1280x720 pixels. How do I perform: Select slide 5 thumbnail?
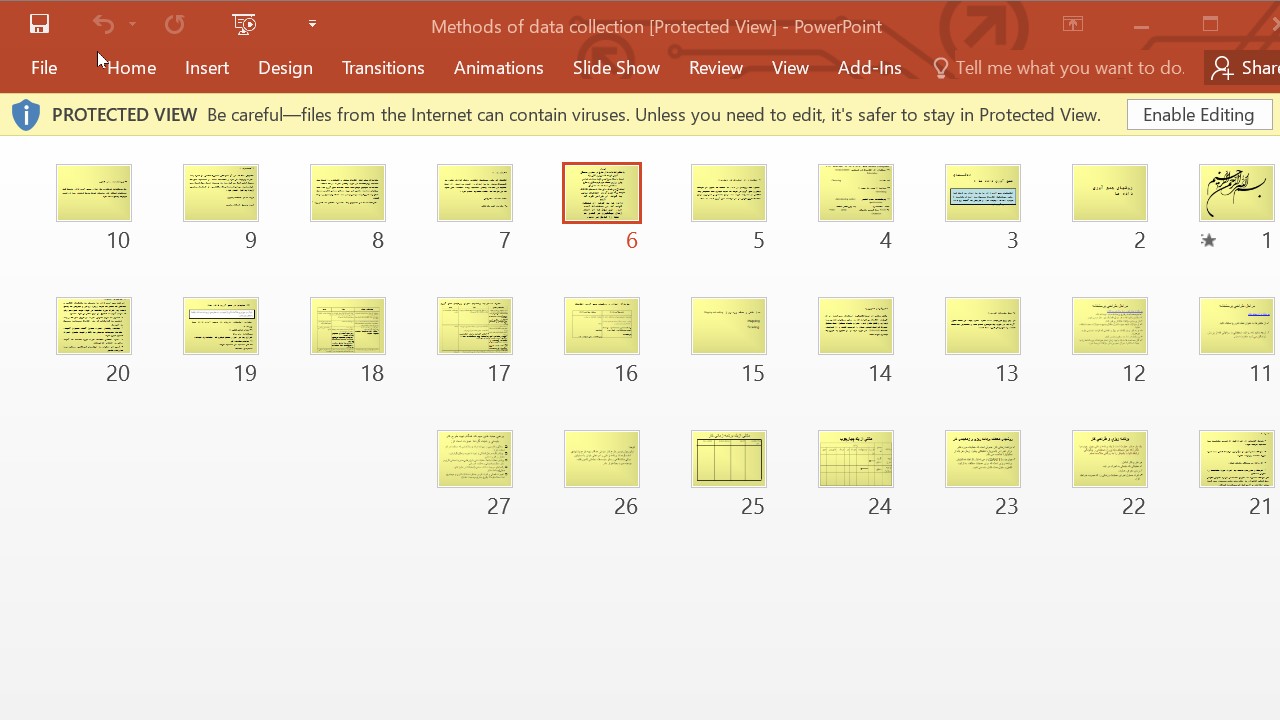729,193
